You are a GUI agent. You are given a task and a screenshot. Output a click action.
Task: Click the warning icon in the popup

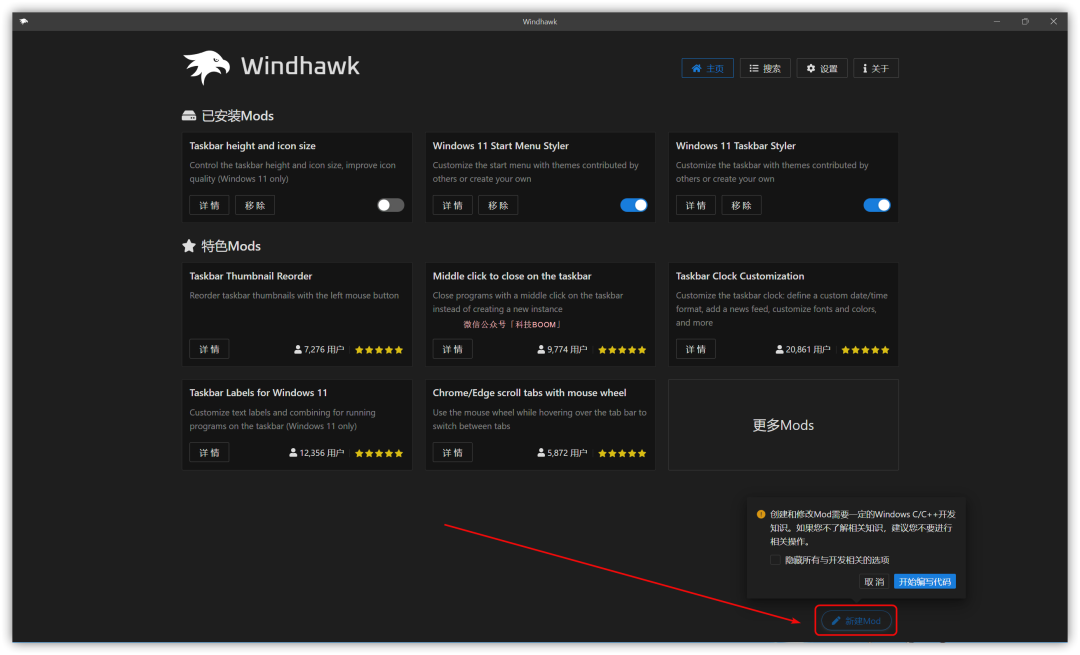click(761, 514)
